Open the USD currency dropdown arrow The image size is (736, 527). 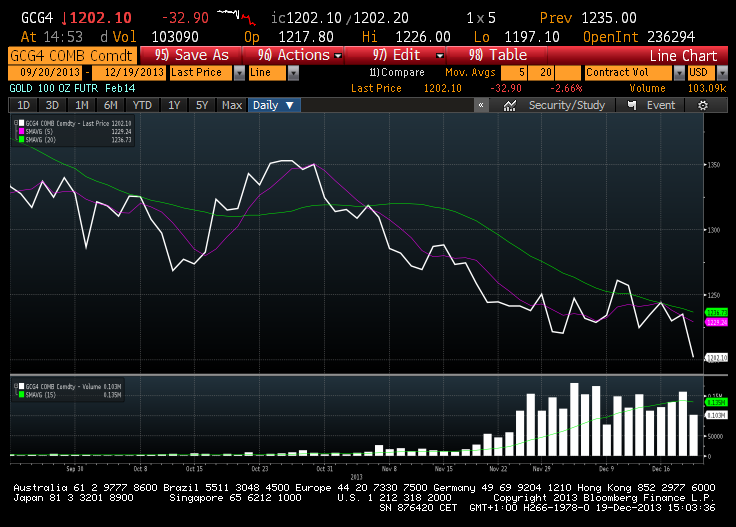[722, 73]
